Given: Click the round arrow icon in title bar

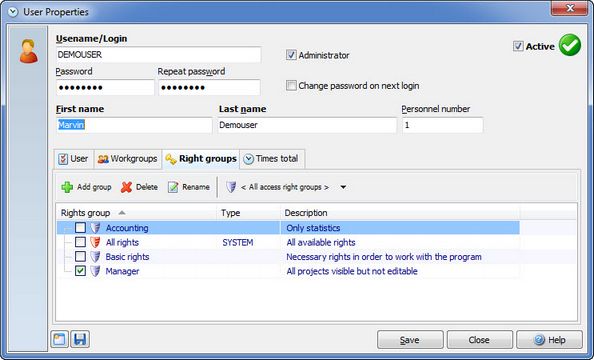Looking at the screenshot, I should (13, 12).
